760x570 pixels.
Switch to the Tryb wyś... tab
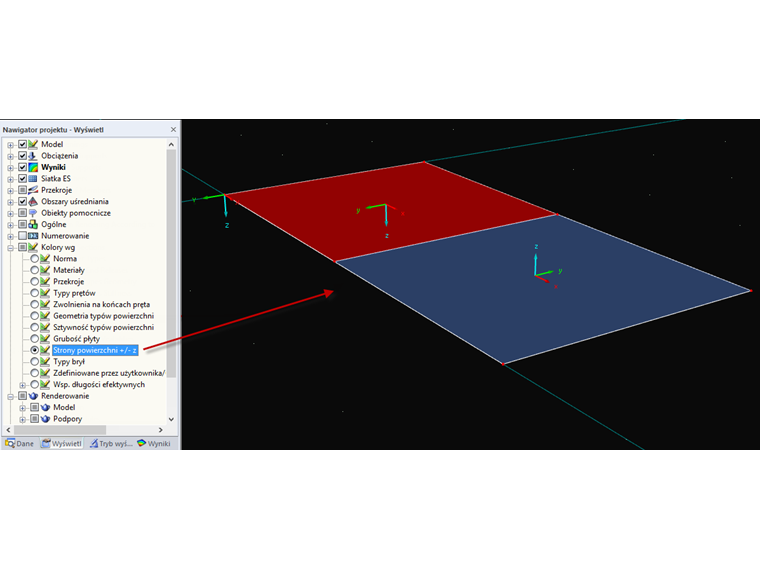(x=111, y=443)
